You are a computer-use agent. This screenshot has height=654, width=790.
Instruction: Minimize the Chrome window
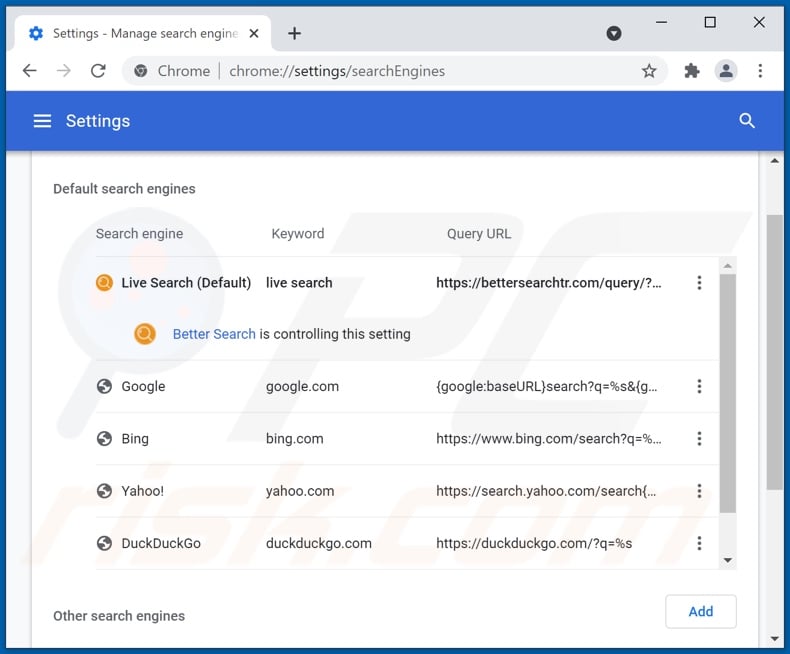(x=662, y=22)
